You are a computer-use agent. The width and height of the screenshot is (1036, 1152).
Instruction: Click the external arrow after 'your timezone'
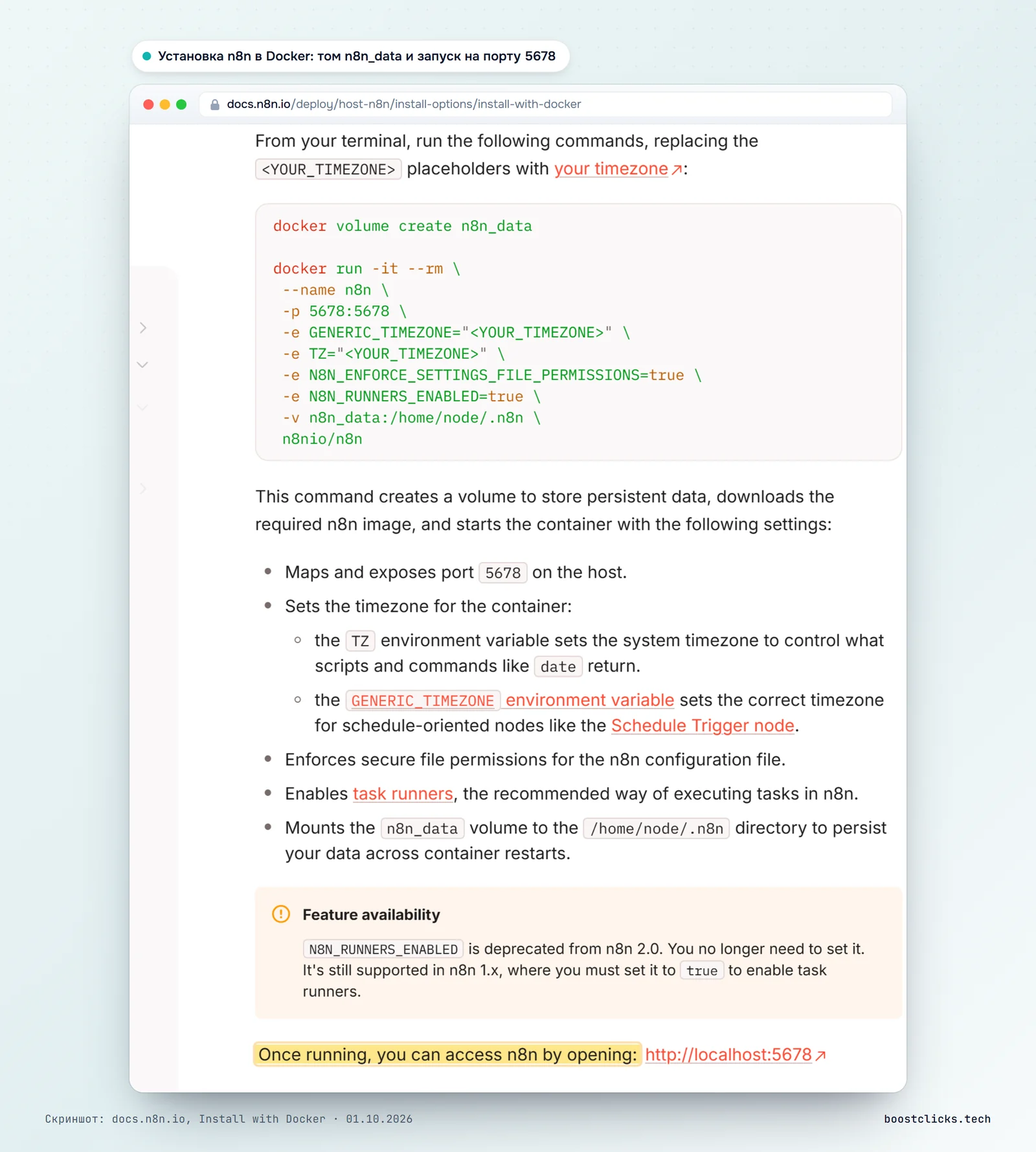(x=677, y=170)
